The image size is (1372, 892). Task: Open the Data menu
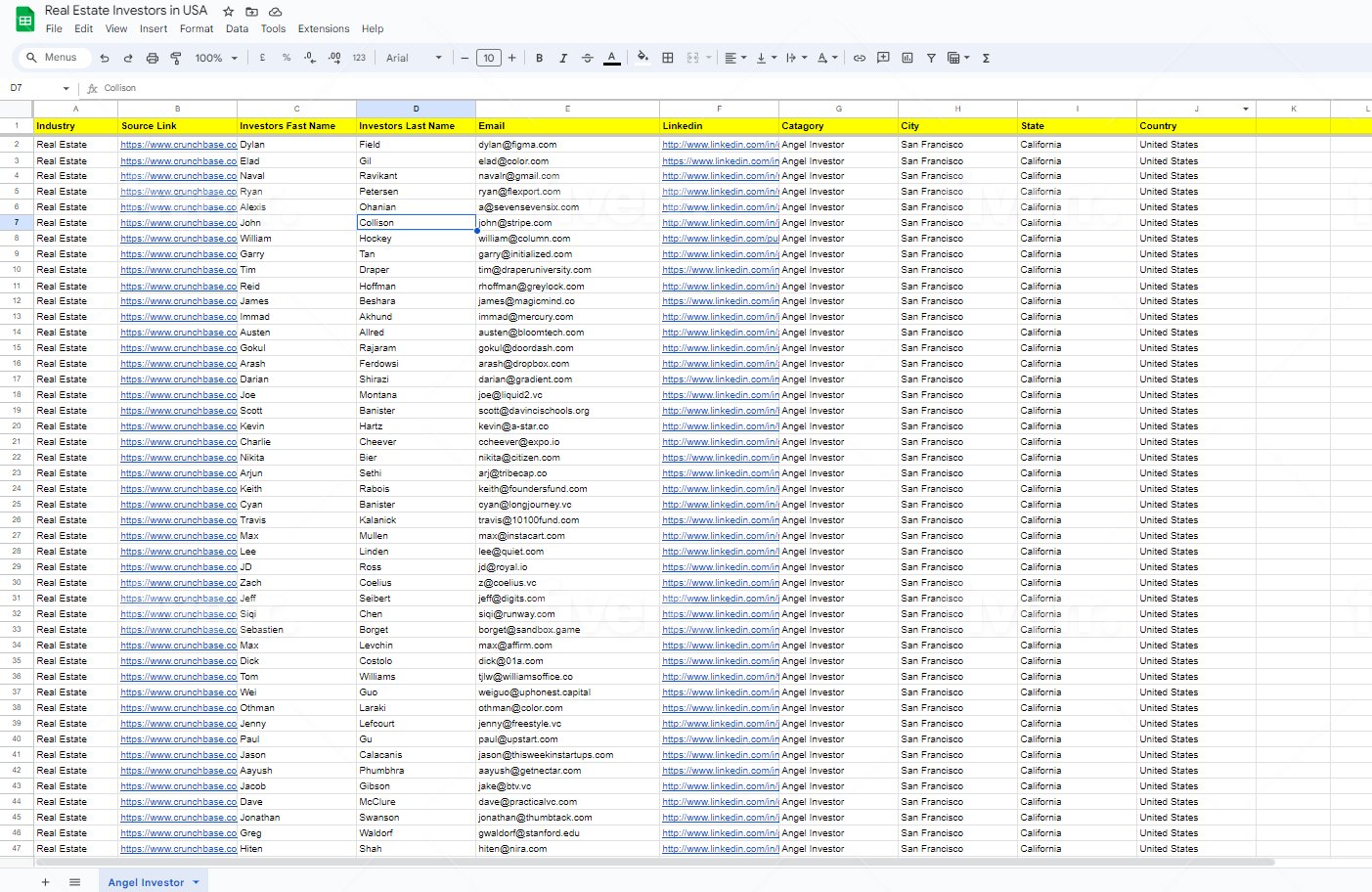pyautogui.click(x=237, y=28)
